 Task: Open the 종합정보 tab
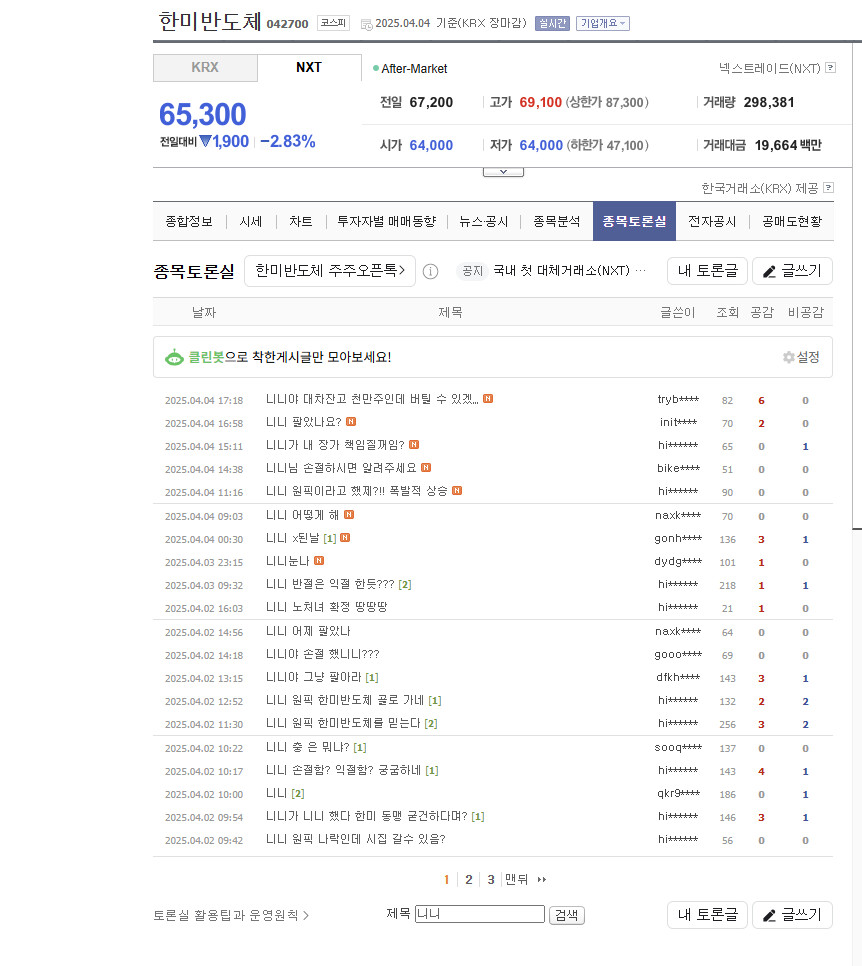(189, 221)
